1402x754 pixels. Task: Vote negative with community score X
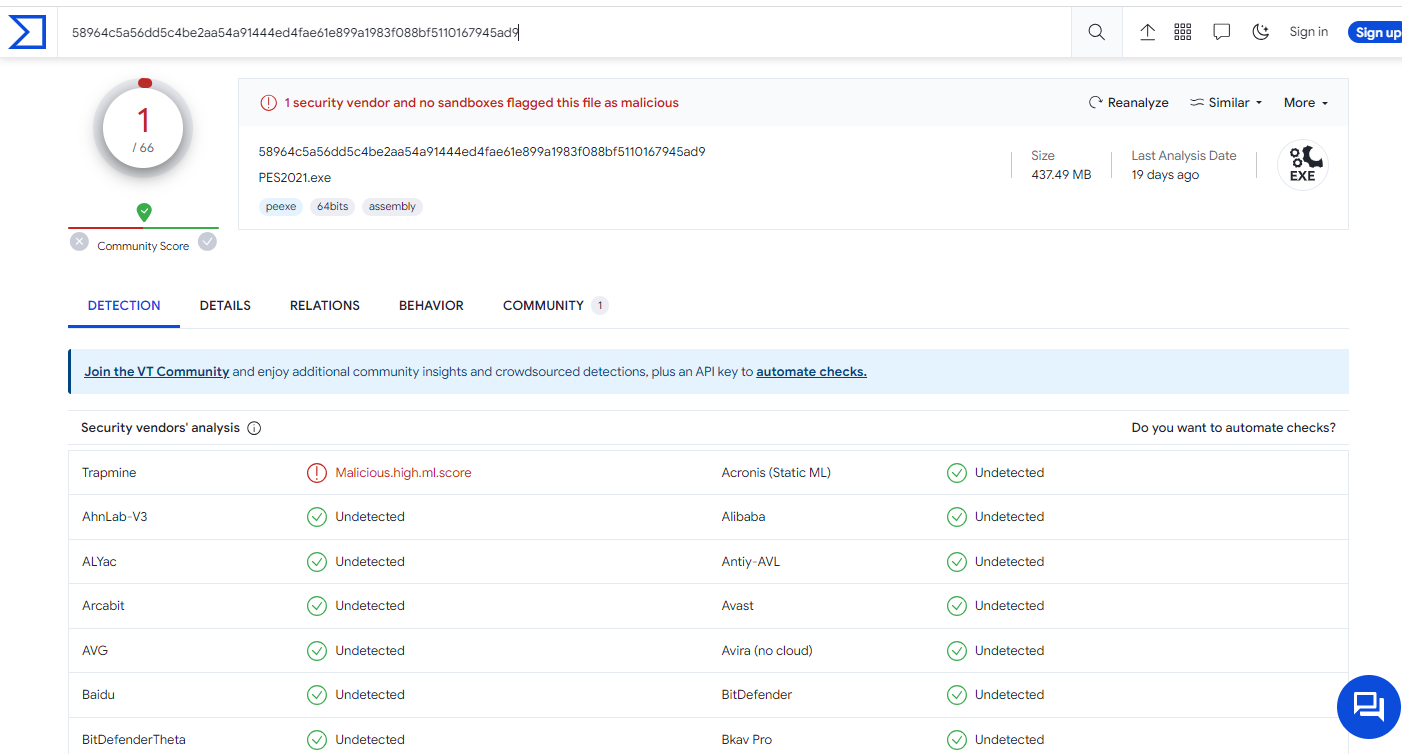pos(80,242)
